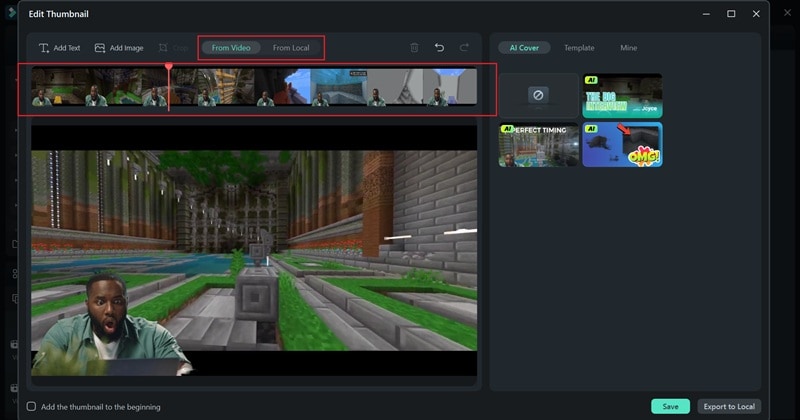Choose The Big Interview AI cover
Viewport: 800px width, 420px height.
(x=622, y=95)
